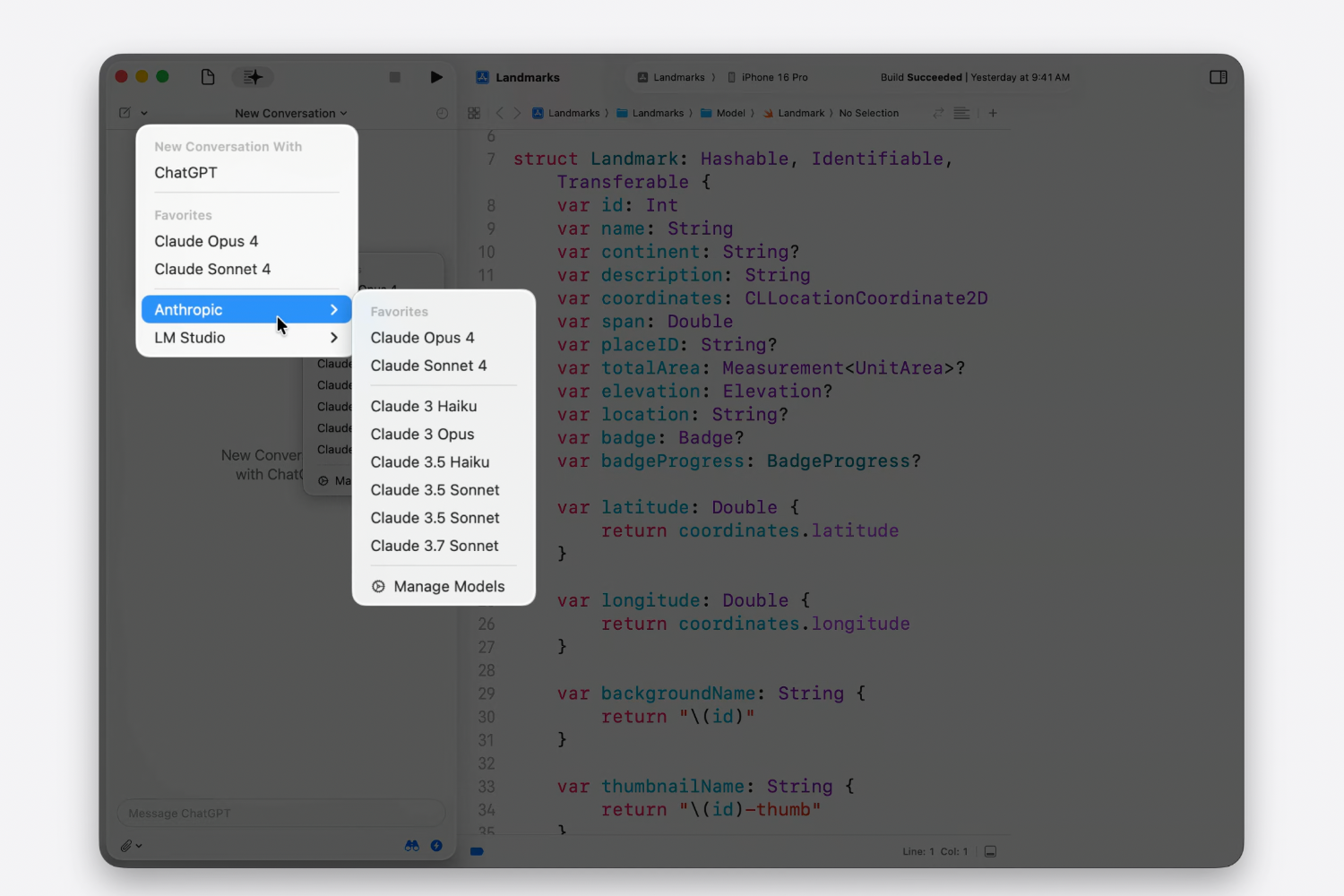Go back with the left arrow in jump bar
The image size is (1344, 896).
[x=500, y=113]
